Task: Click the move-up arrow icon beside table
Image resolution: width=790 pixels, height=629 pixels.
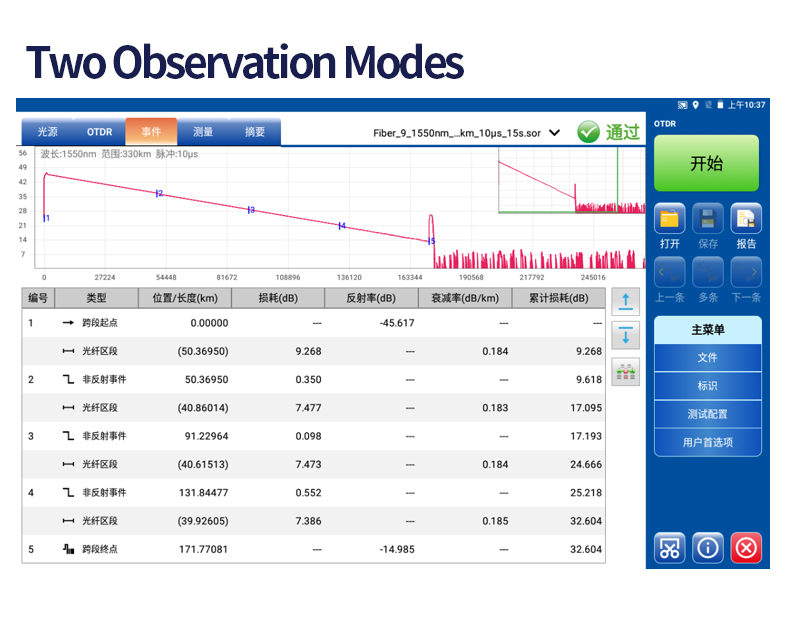Action: tap(626, 302)
